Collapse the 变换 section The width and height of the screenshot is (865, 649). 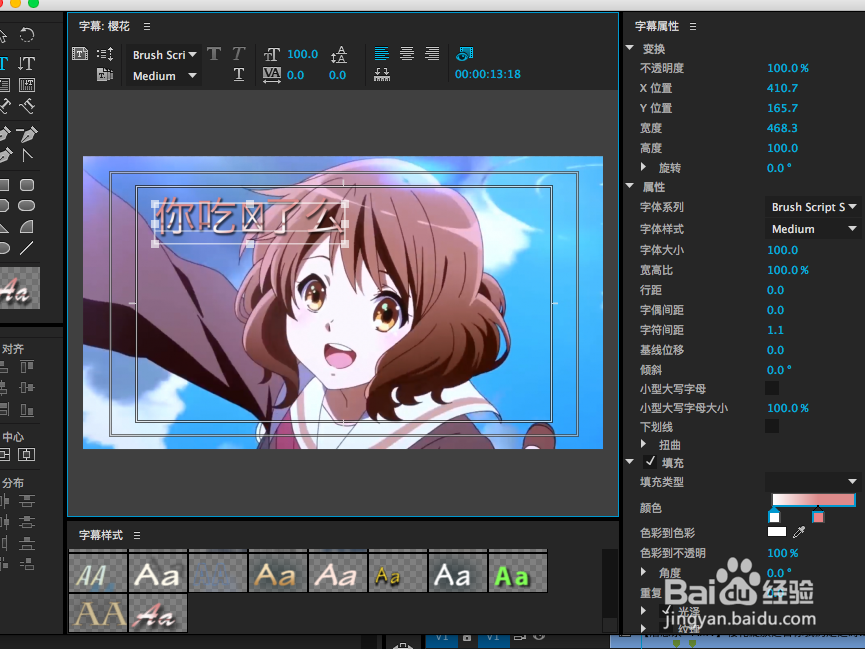pyautogui.click(x=630, y=48)
